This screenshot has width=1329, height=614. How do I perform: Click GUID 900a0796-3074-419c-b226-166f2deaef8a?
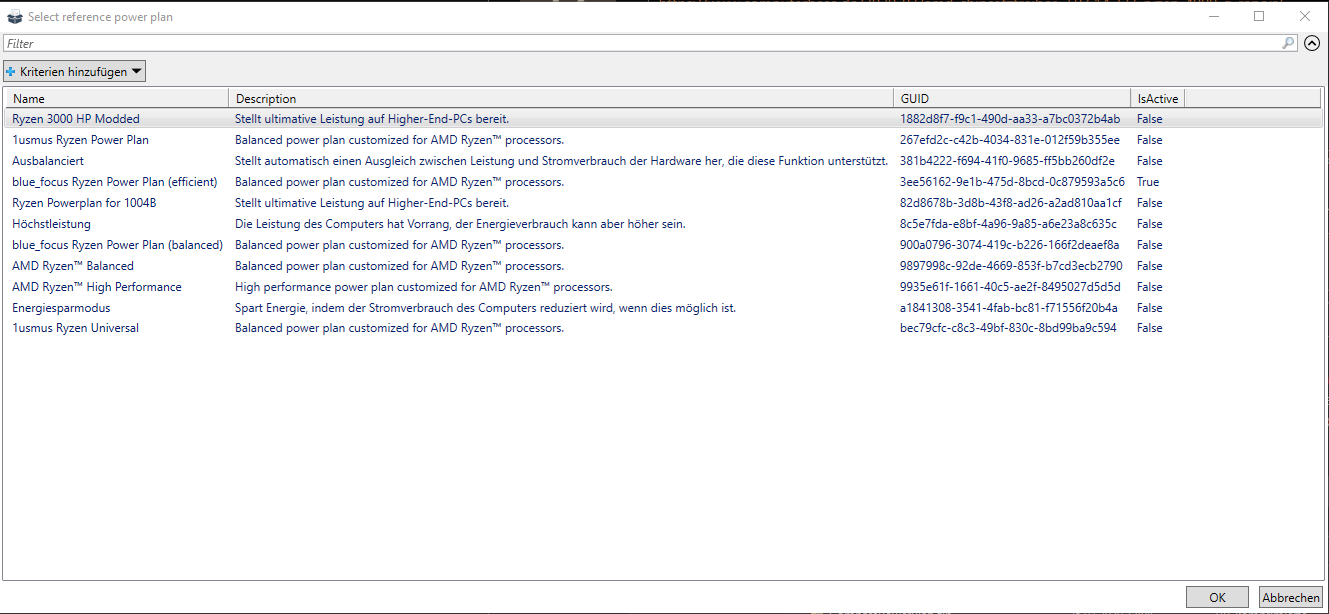point(1010,245)
